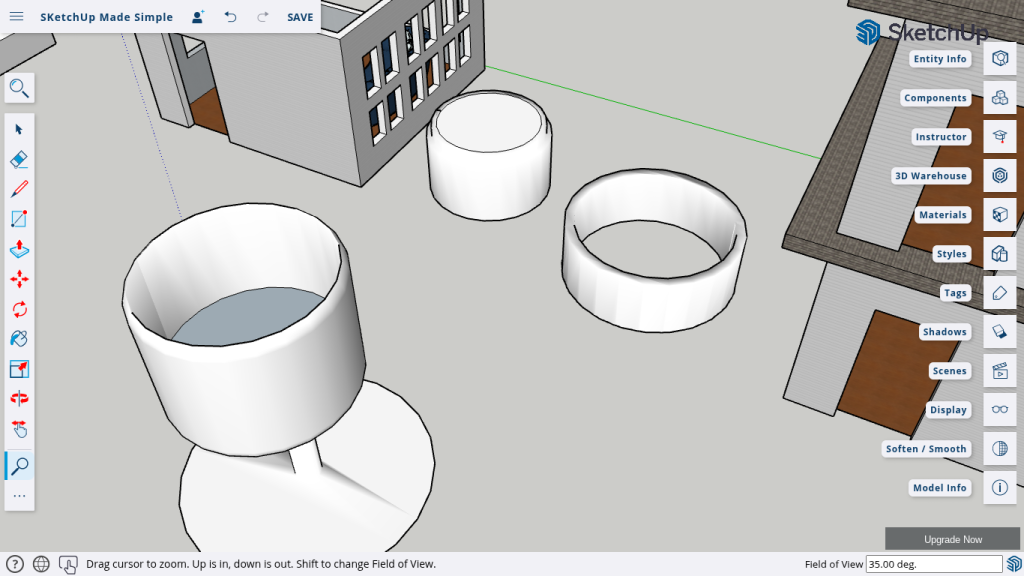Click the Field of View input box
The height and width of the screenshot is (576, 1024).
pyautogui.click(x=933, y=564)
